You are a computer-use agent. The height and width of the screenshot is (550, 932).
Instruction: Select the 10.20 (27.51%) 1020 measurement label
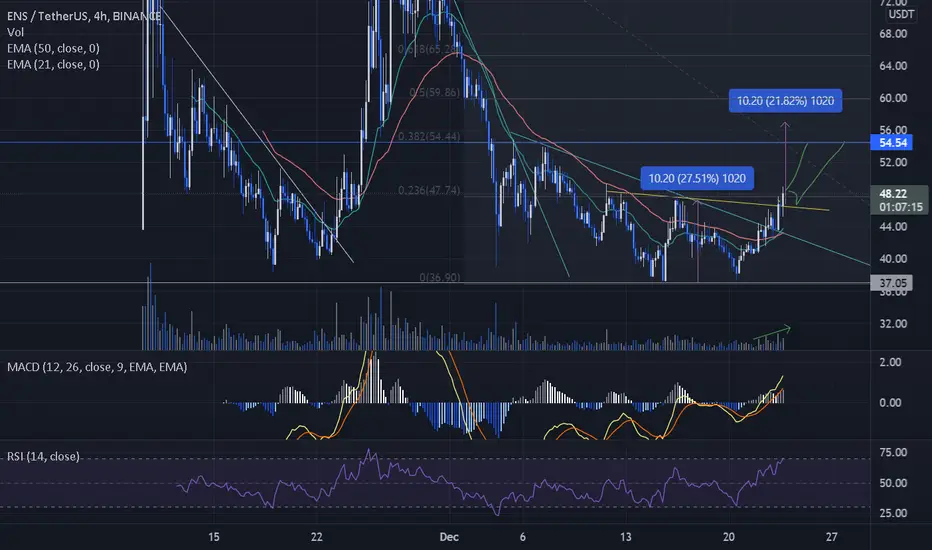pyautogui.click(x=697, y=178)
